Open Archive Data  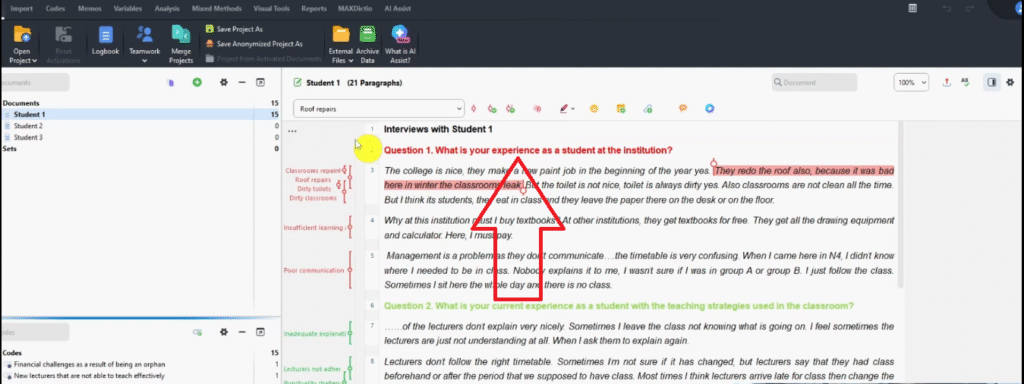pyautogui.click(x=368, y=44)
